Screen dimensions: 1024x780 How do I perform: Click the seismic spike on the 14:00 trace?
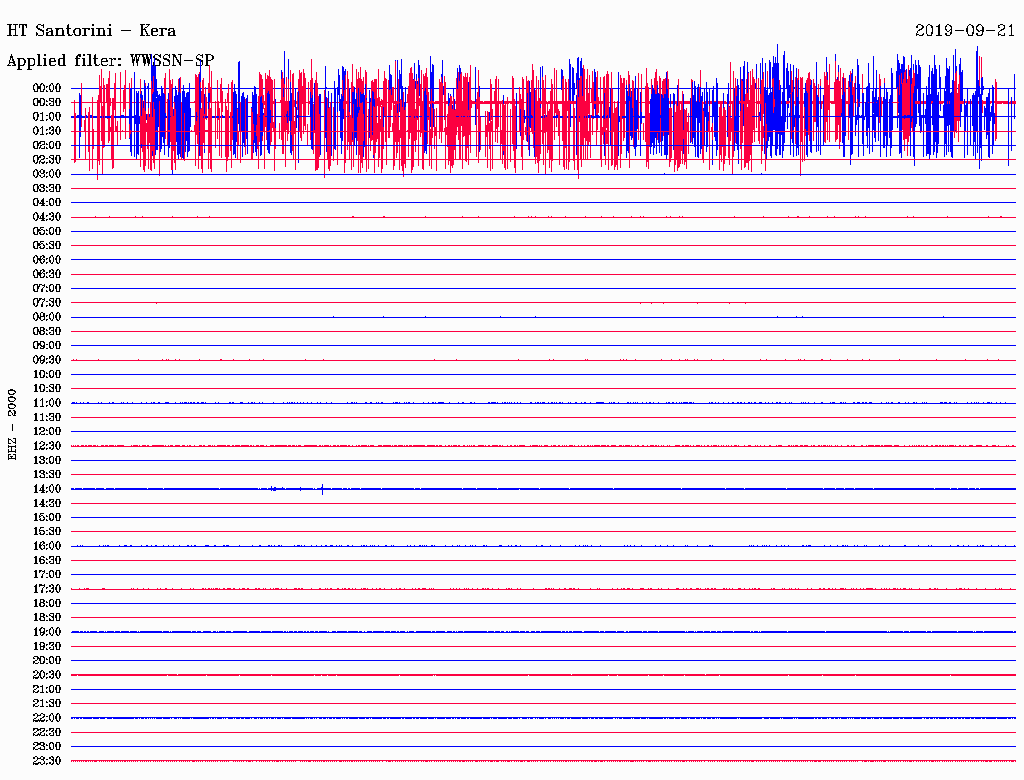point(322,489)
